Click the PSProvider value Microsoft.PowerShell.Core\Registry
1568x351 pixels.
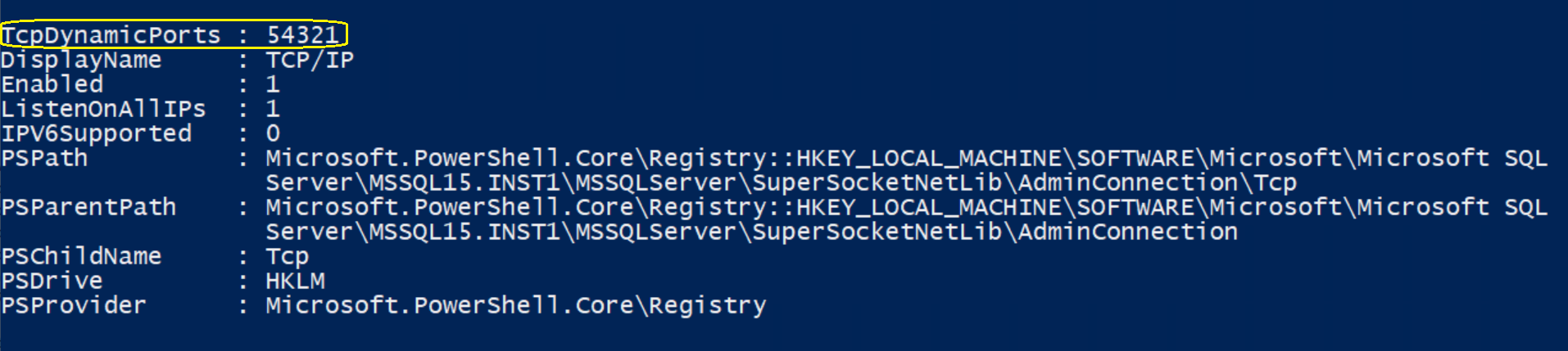[516, 306]
